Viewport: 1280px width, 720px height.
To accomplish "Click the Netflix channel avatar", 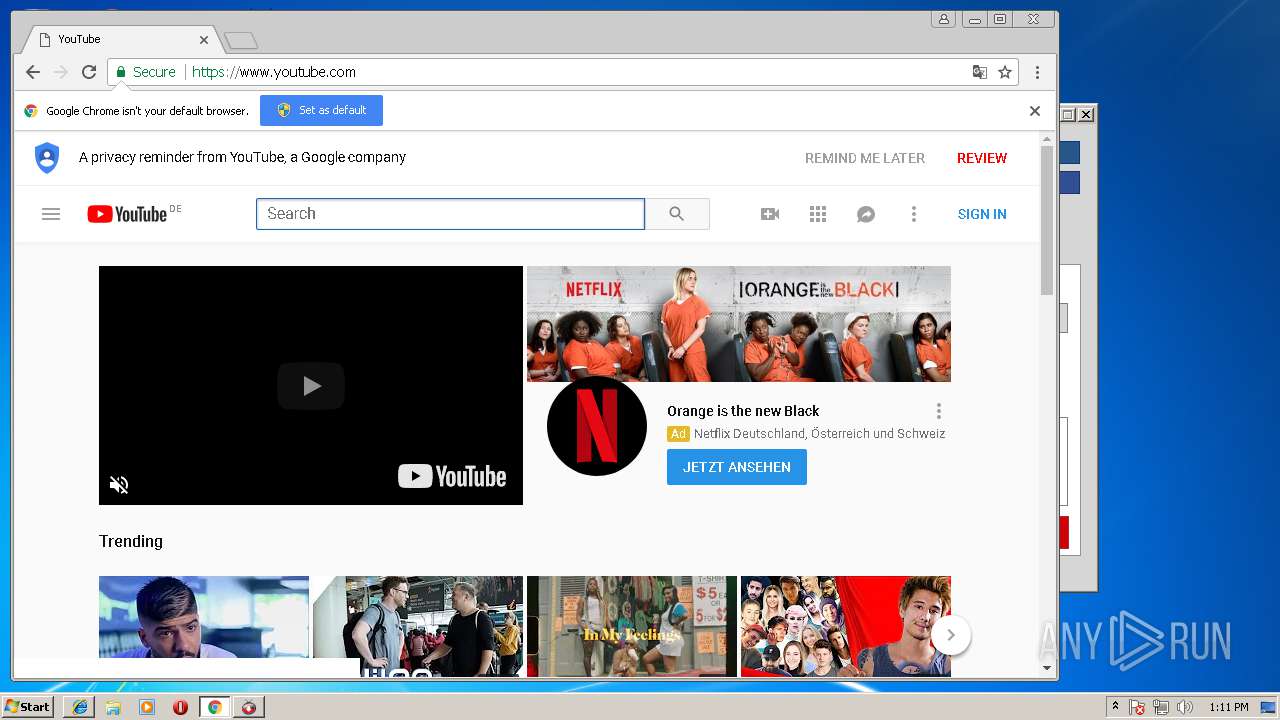I will (597, 426).
